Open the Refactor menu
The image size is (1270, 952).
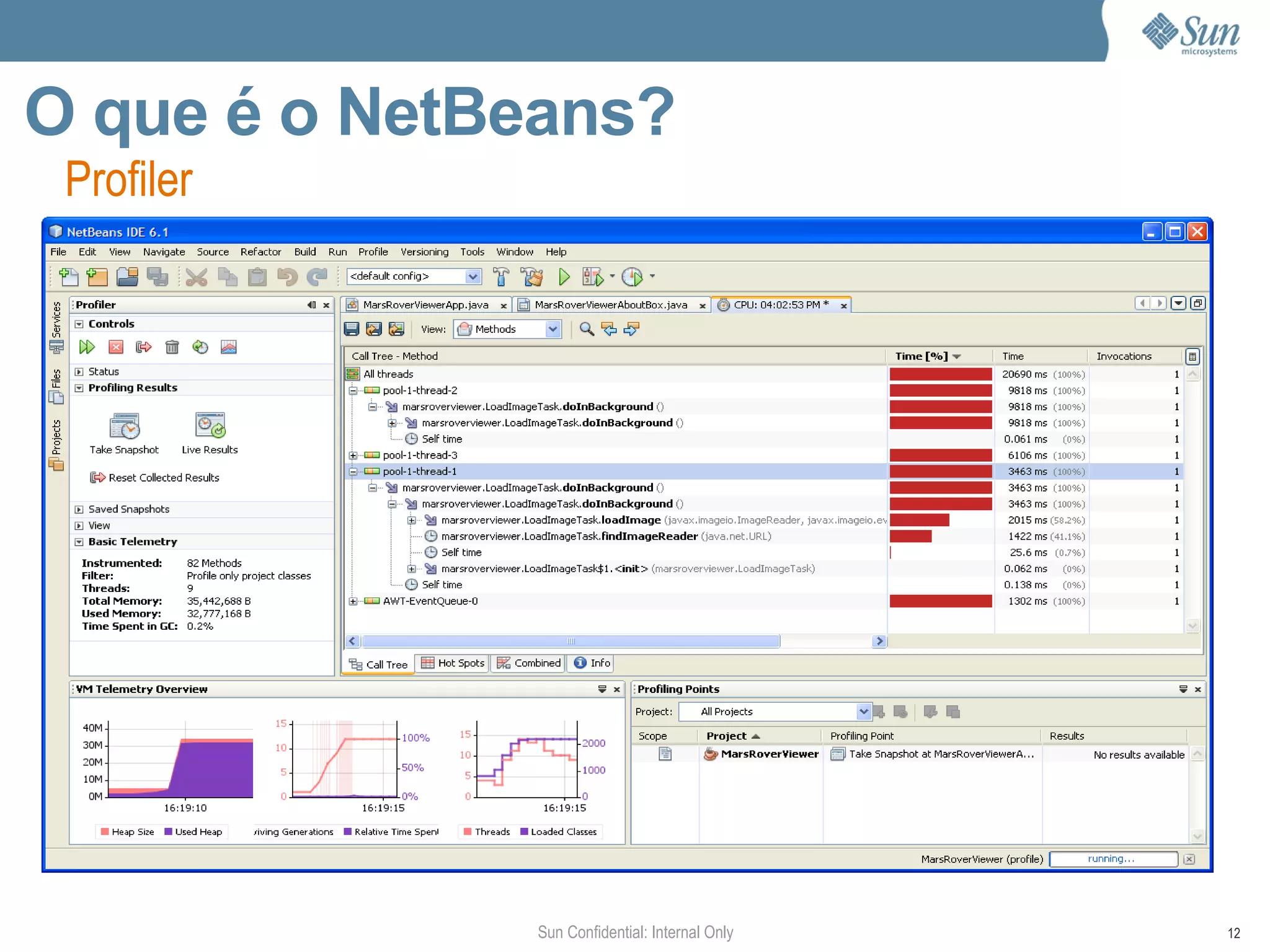pos(260,252)
